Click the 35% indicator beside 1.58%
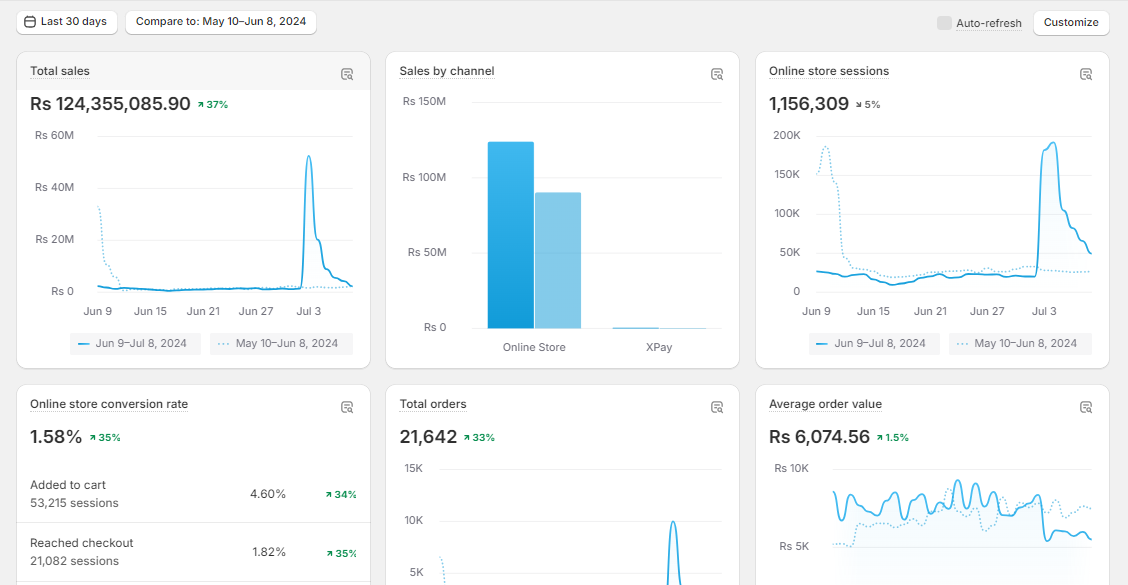The width and height of the screenshot is (1128, 585). (x=105, y=437)
